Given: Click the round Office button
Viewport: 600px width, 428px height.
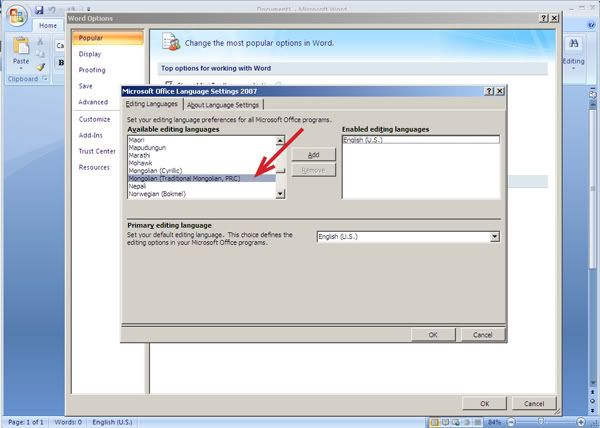Looking at the screenshot, I should 18,17.
